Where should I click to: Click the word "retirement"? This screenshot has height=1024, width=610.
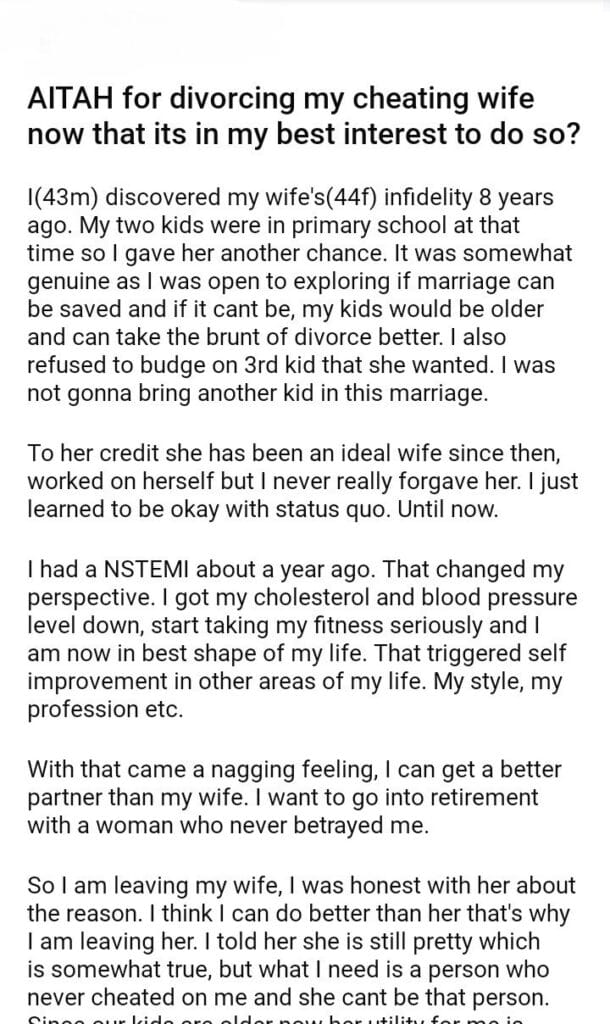click(482, 799)
